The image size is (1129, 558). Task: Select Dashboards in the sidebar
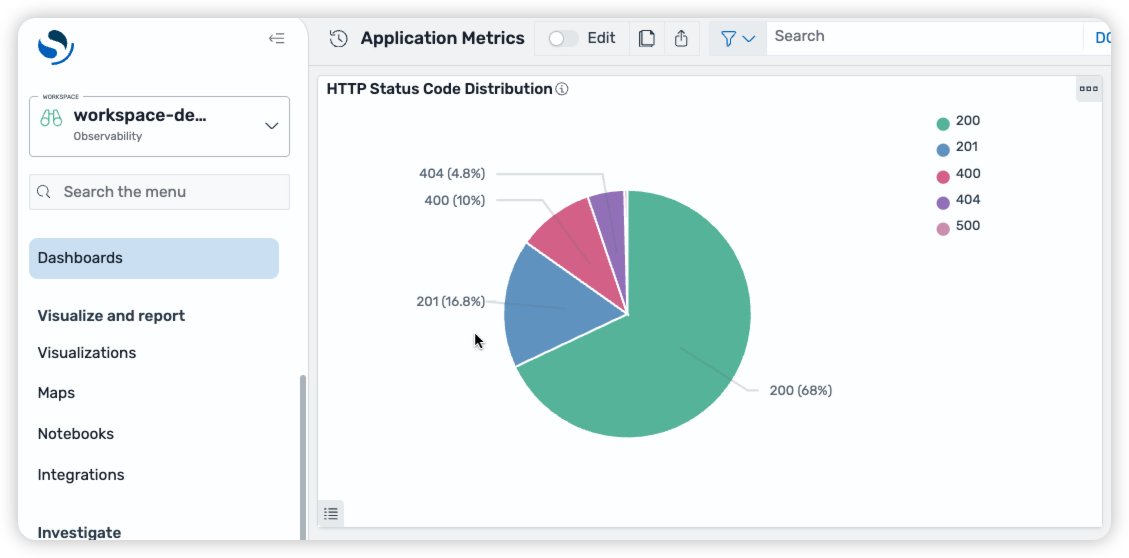pyautogui.click(x=154, y=258)
